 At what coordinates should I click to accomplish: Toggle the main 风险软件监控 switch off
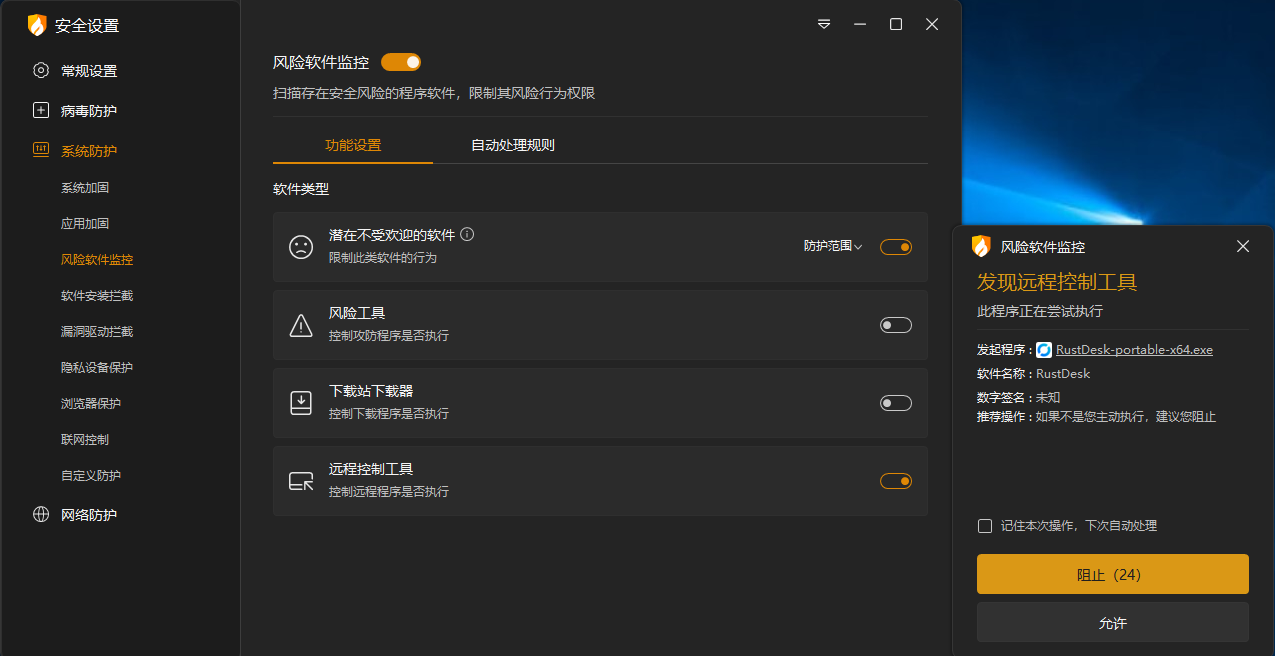pyautogui.click(x=401, y=62)
